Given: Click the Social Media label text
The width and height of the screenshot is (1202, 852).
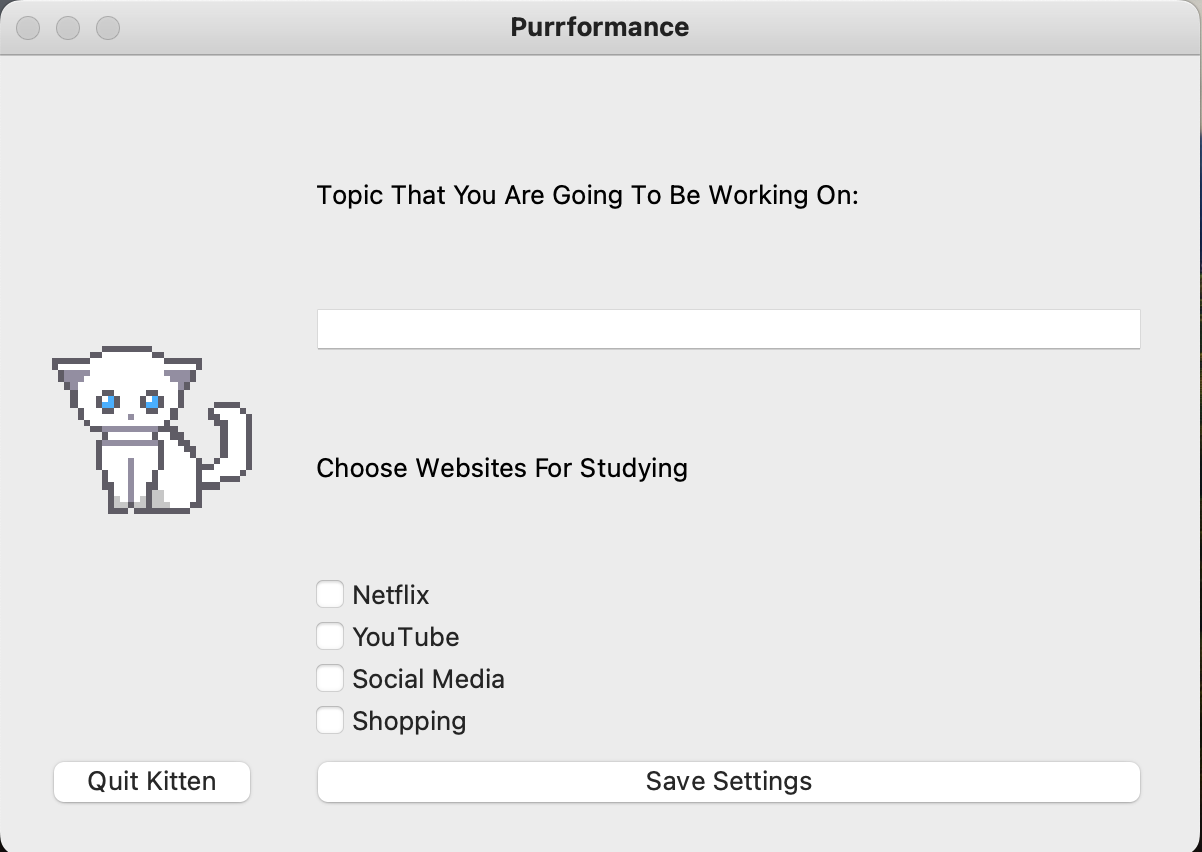Looking at the screenshot, I should pyautogui.click(x=428, y=679).
